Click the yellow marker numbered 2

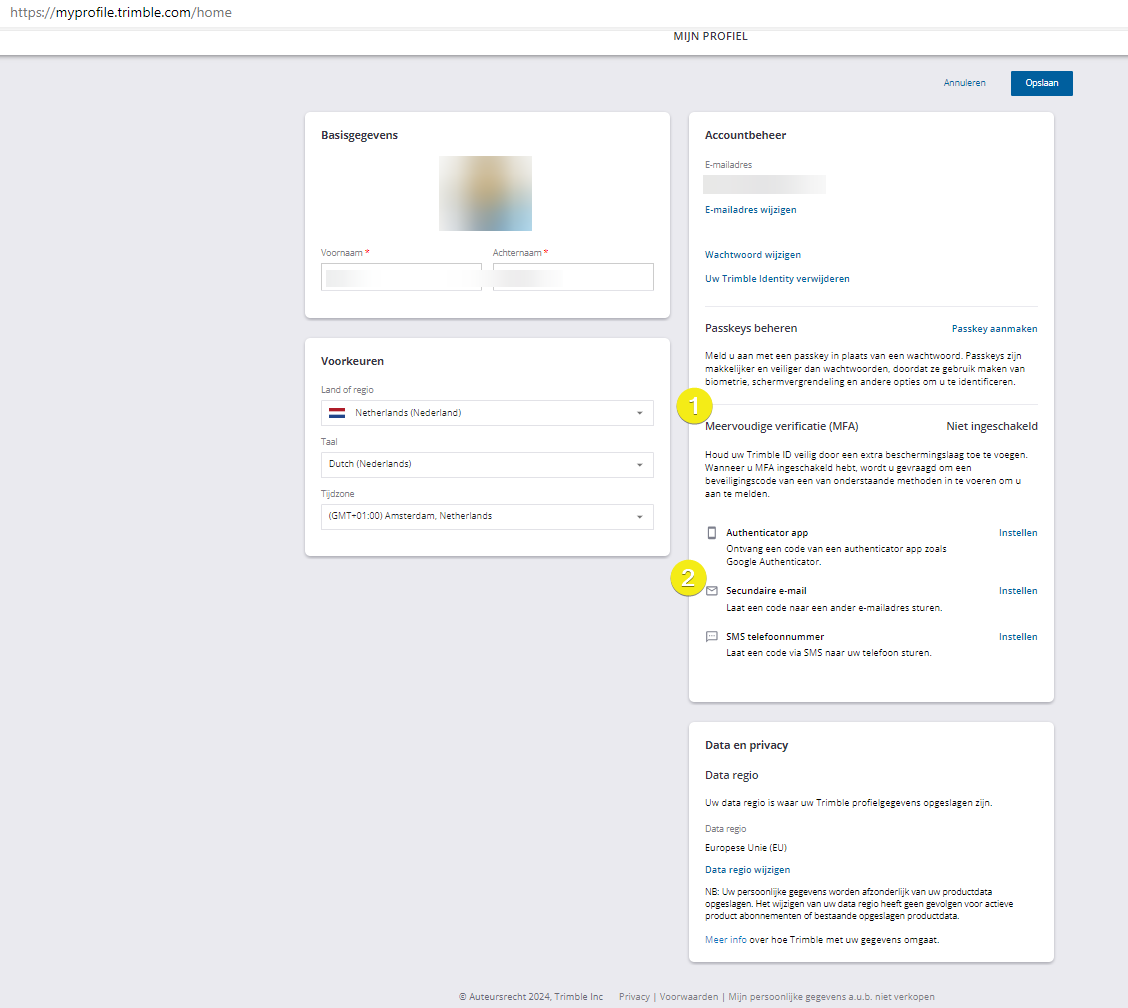[x=690, y=578]
